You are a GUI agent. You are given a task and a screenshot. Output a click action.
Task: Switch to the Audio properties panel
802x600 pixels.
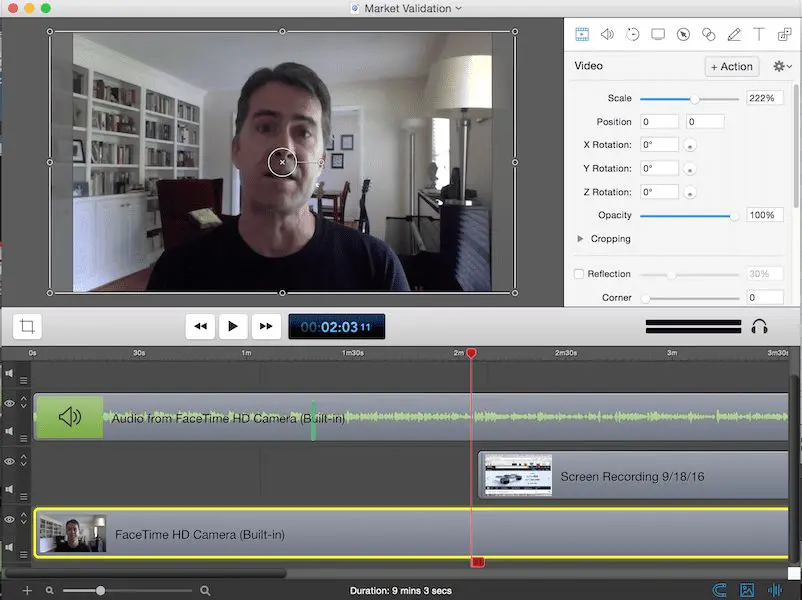point(607,33)
